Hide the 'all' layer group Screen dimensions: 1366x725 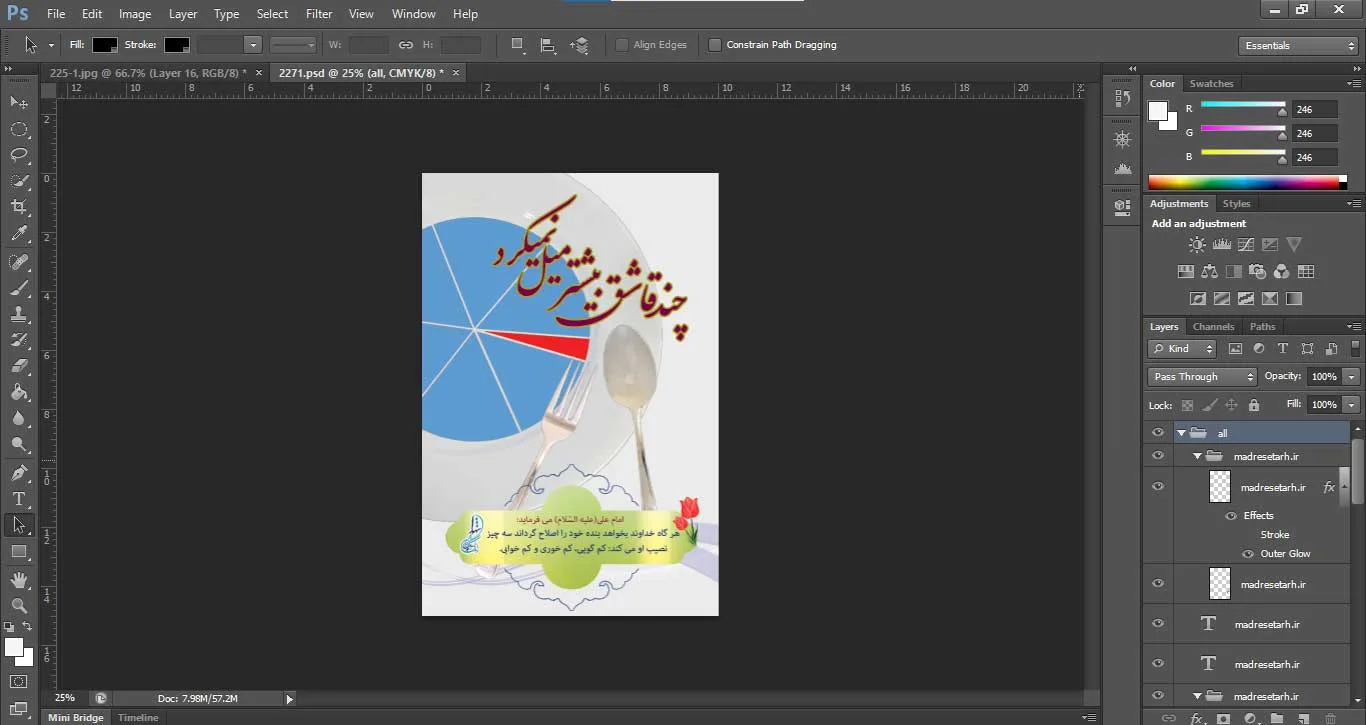(1158, 433)
